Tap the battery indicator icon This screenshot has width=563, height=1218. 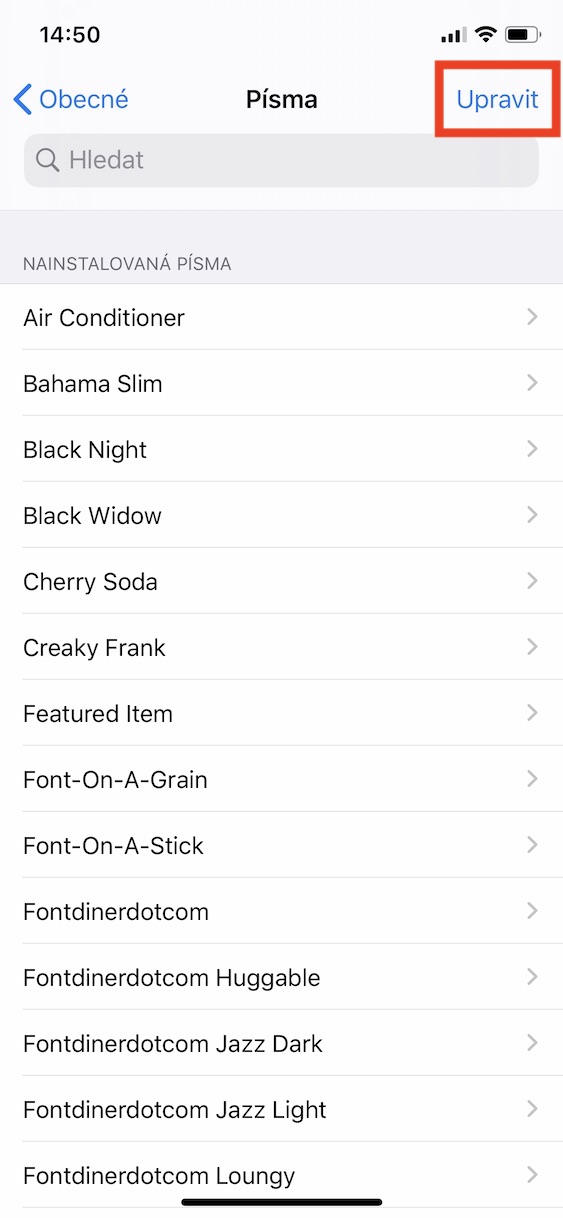pyautogui.click(x=523, y=35)
